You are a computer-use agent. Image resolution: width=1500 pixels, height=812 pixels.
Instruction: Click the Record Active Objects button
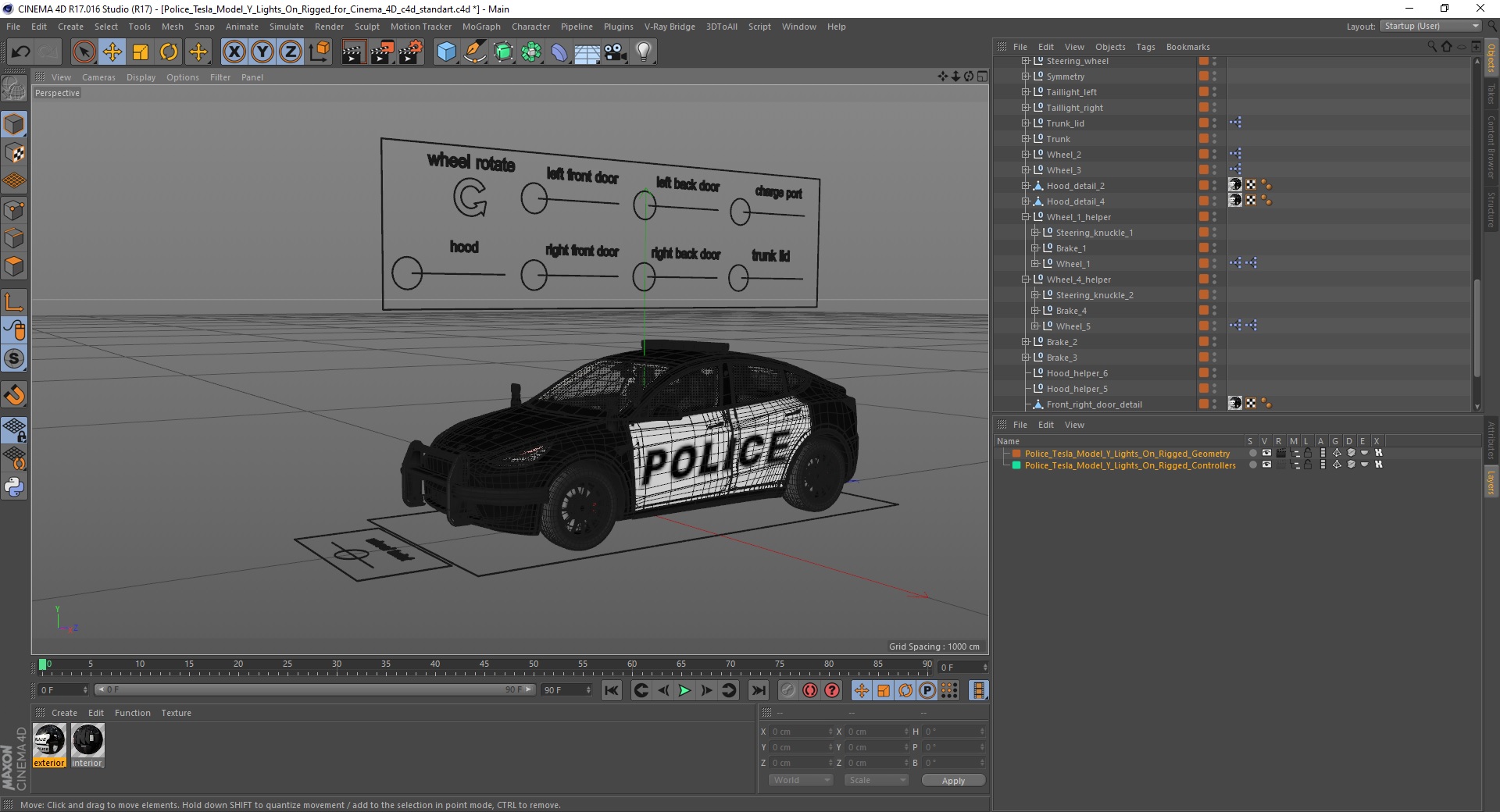[x=788, y=690]
